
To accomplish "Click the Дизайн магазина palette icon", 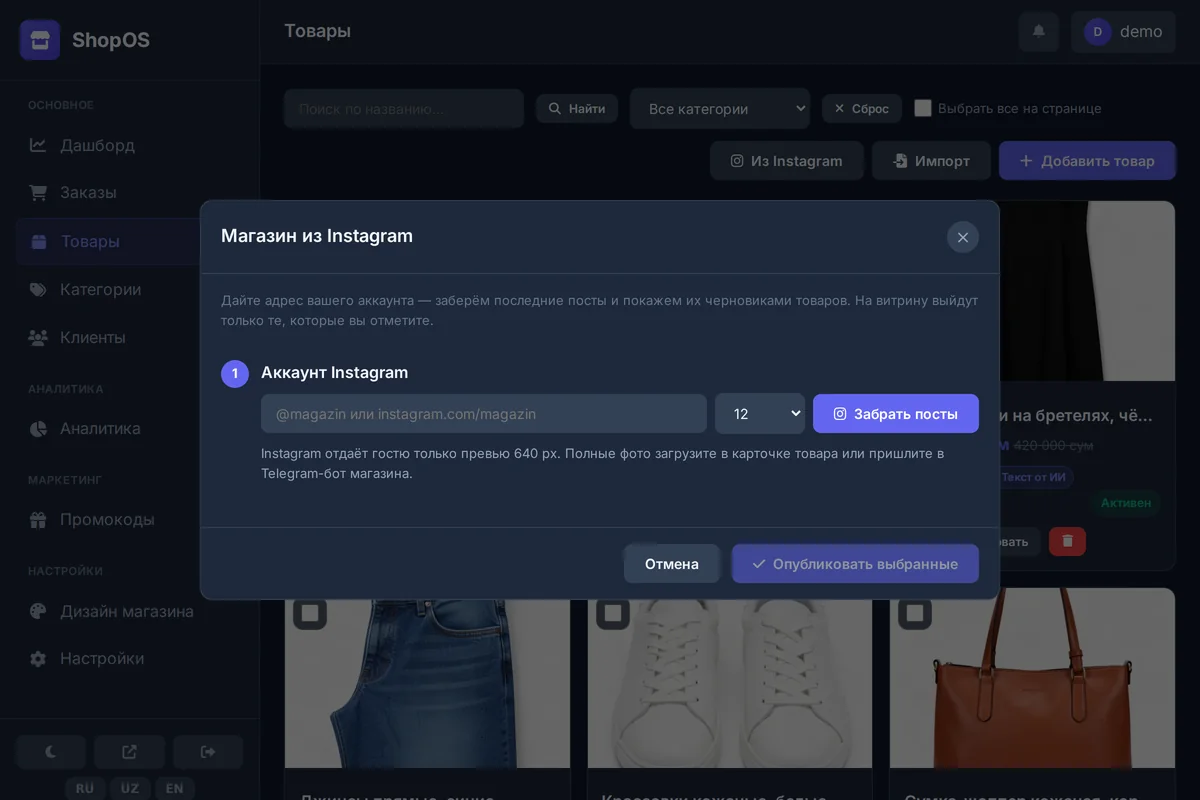I will coord(38,611).
